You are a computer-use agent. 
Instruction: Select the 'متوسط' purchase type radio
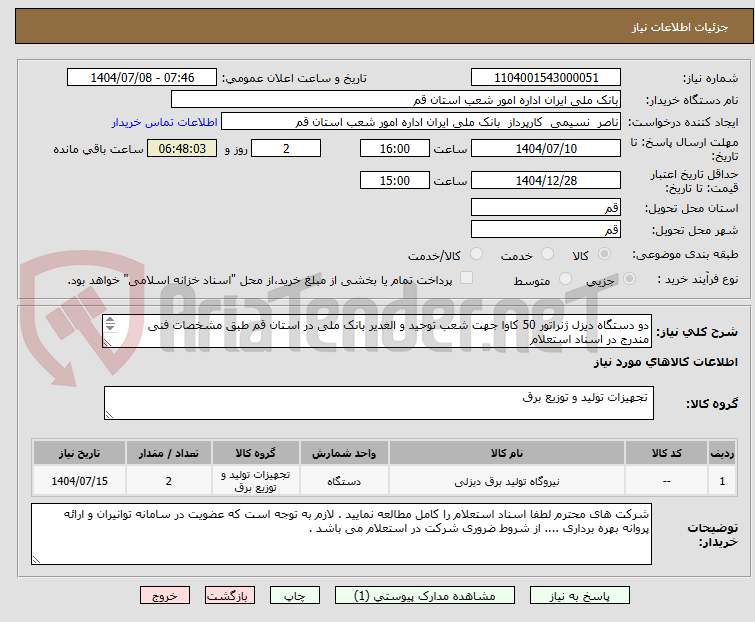click(565, 279)
